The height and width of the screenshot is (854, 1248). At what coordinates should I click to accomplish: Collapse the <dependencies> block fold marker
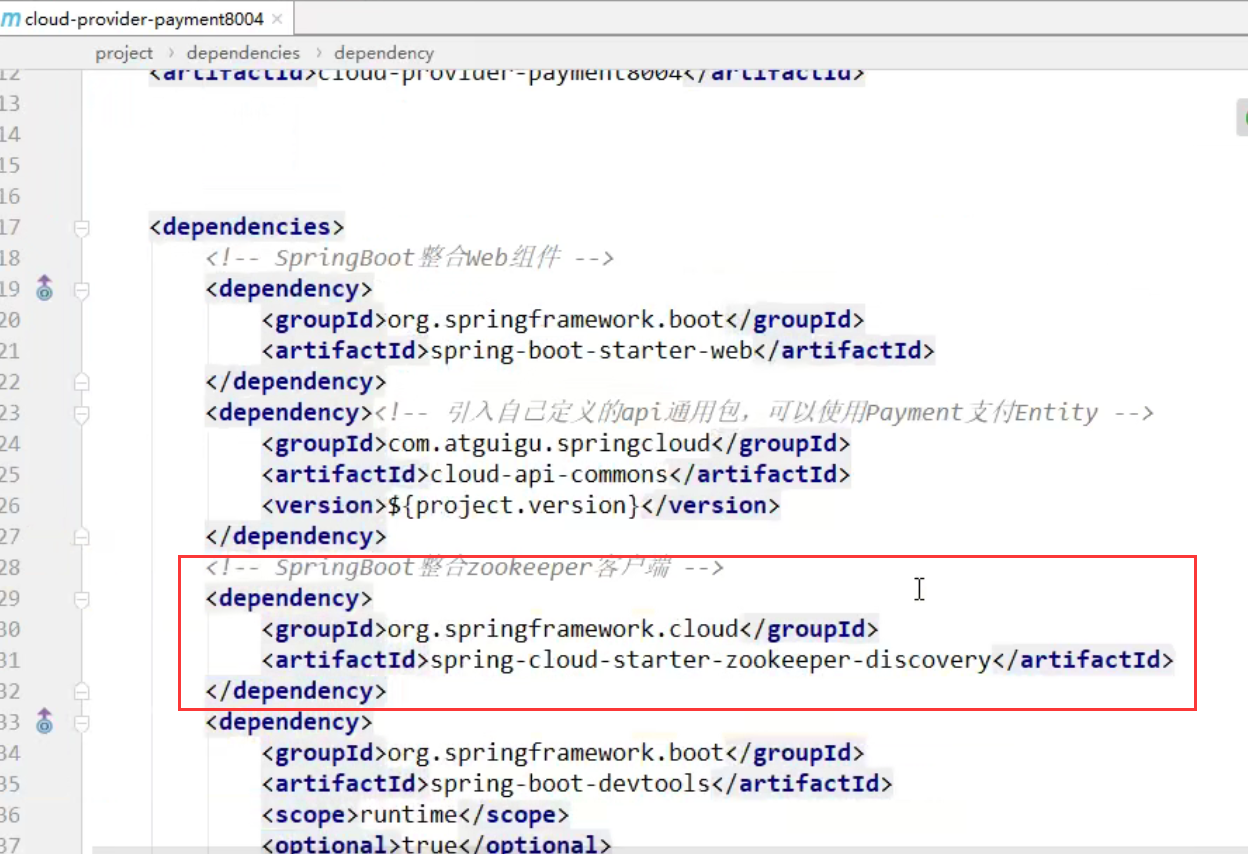[82, 228]
